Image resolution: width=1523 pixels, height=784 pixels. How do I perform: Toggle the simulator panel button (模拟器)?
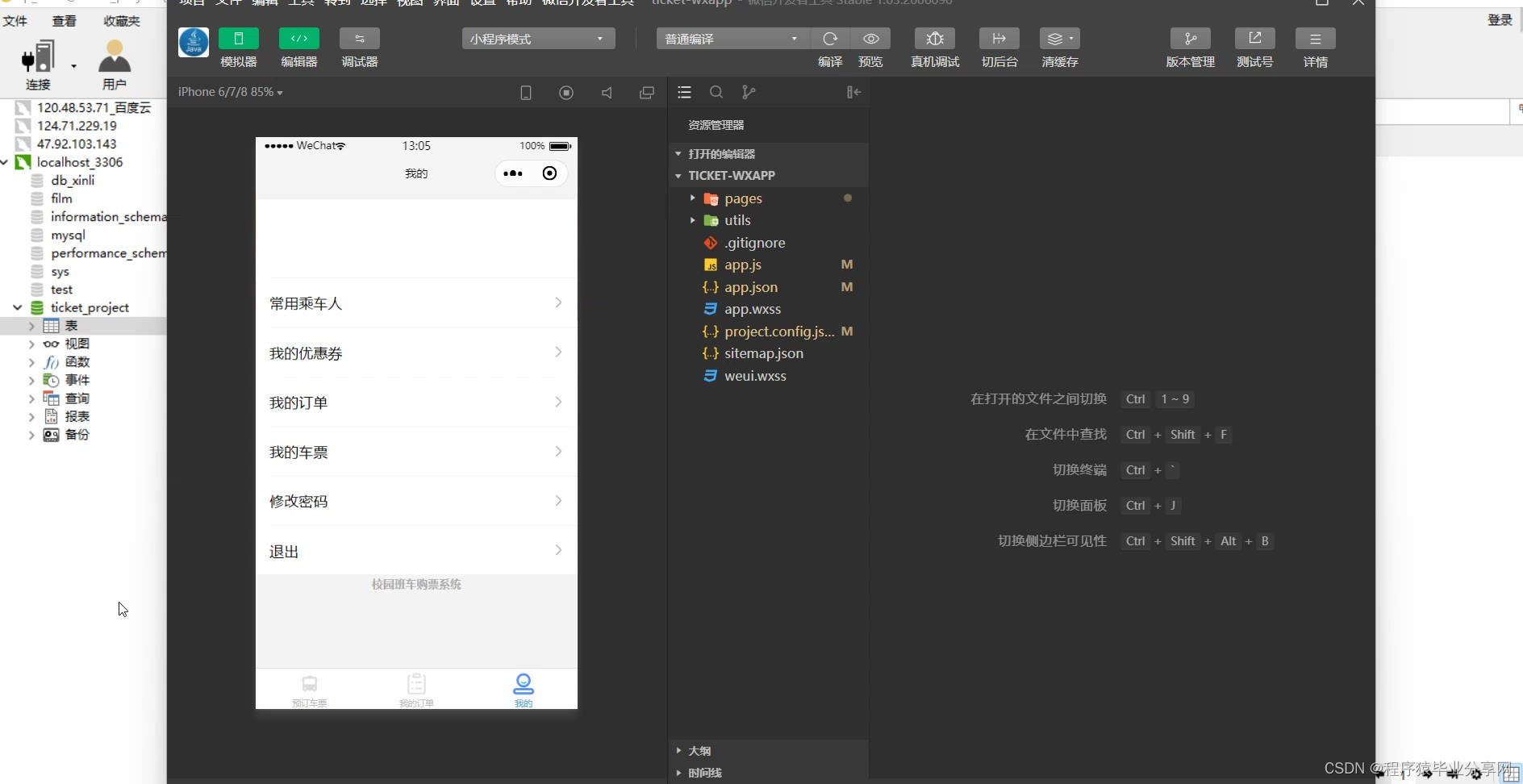(x=239, y=39)
